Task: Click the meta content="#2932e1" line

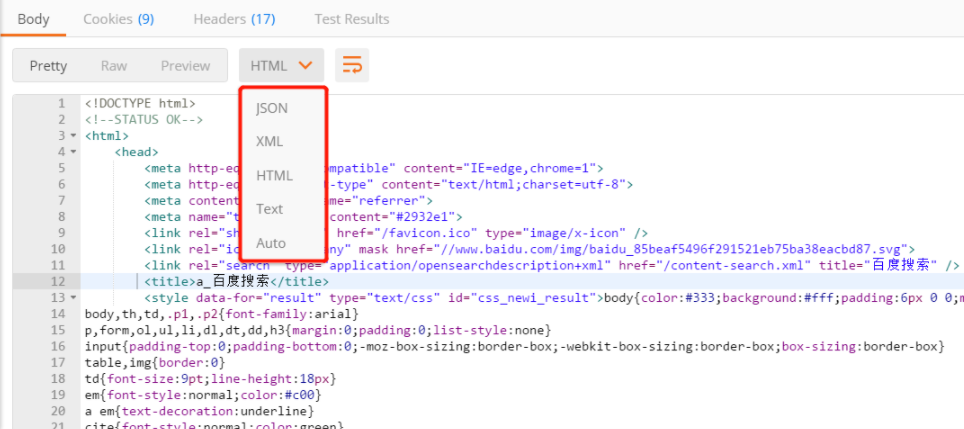Action: coord(303,217)
